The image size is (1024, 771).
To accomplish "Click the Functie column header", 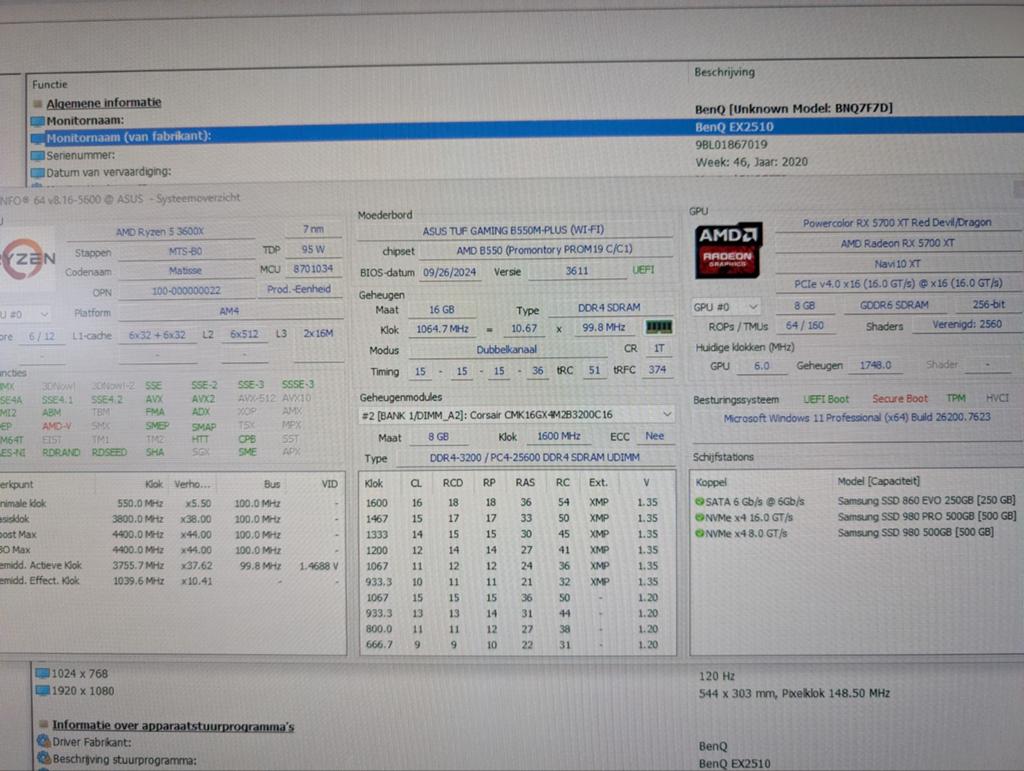I will [x=50, y=84].
